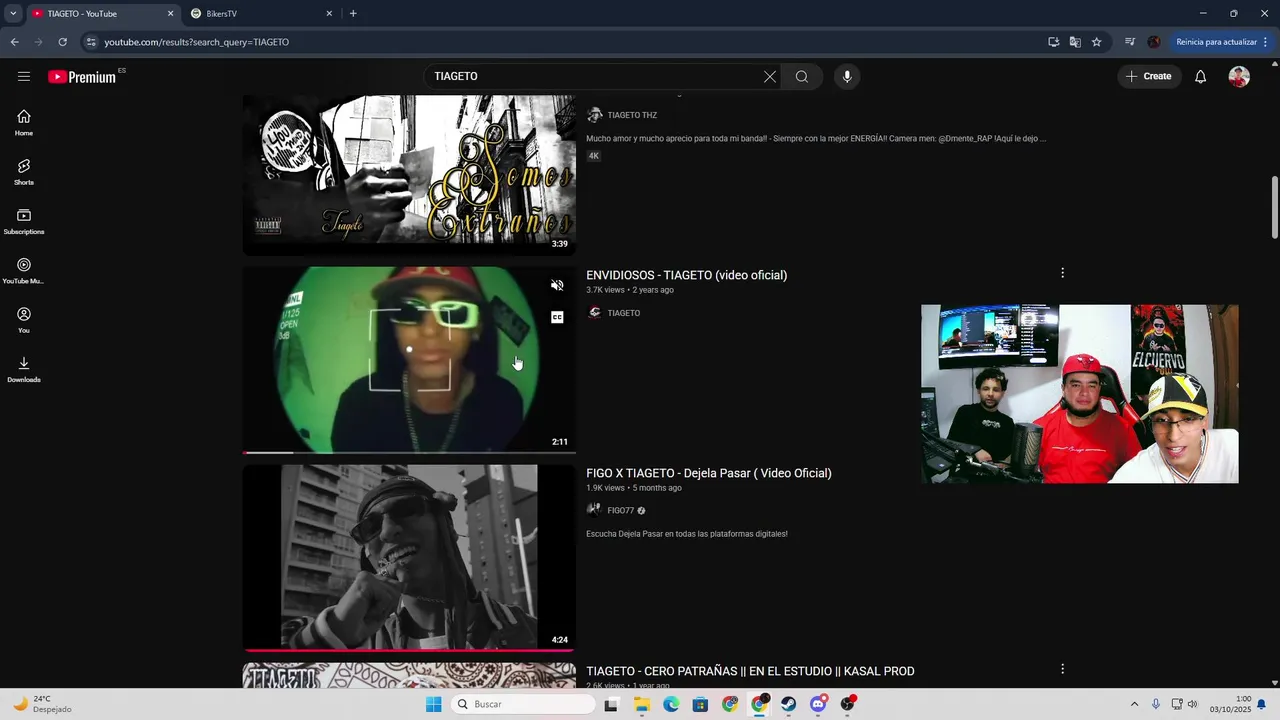Install app icon in address bar
This screenshot has height=720, width=1280.
tap(1053, 42)
